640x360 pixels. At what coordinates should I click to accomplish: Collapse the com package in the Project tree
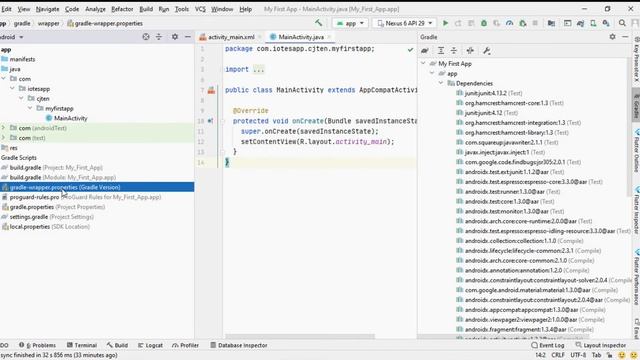4,78
